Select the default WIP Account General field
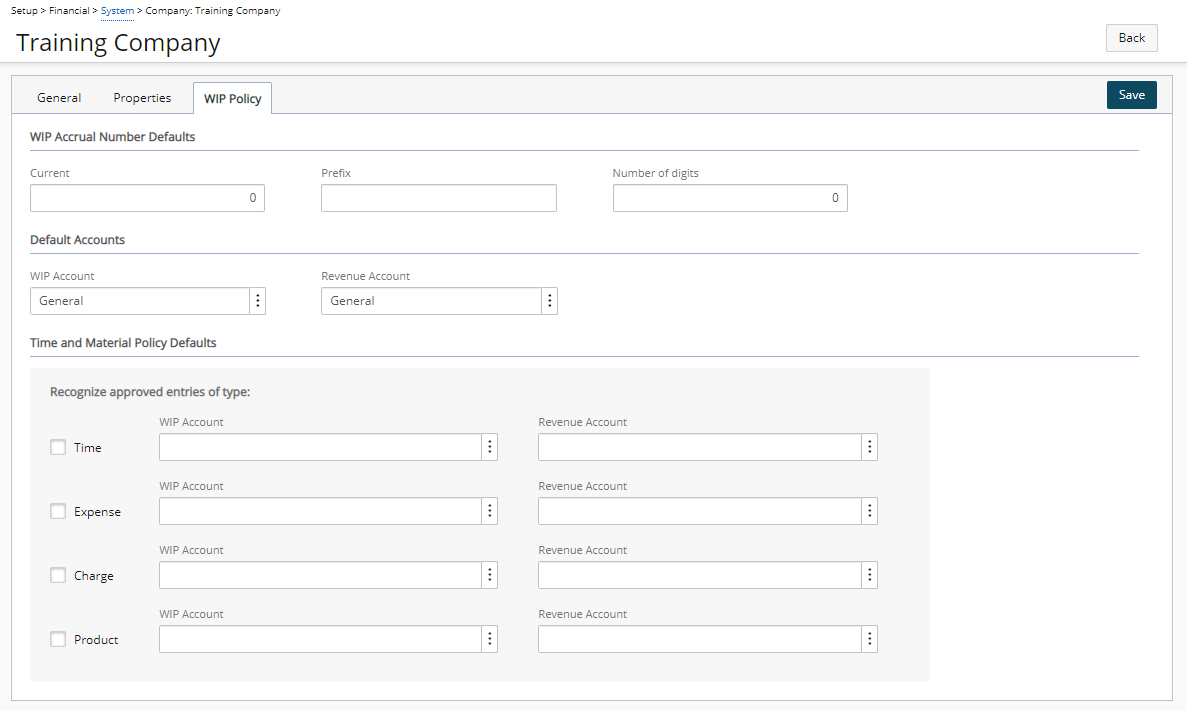1187x711 pixels. [140, 301]
